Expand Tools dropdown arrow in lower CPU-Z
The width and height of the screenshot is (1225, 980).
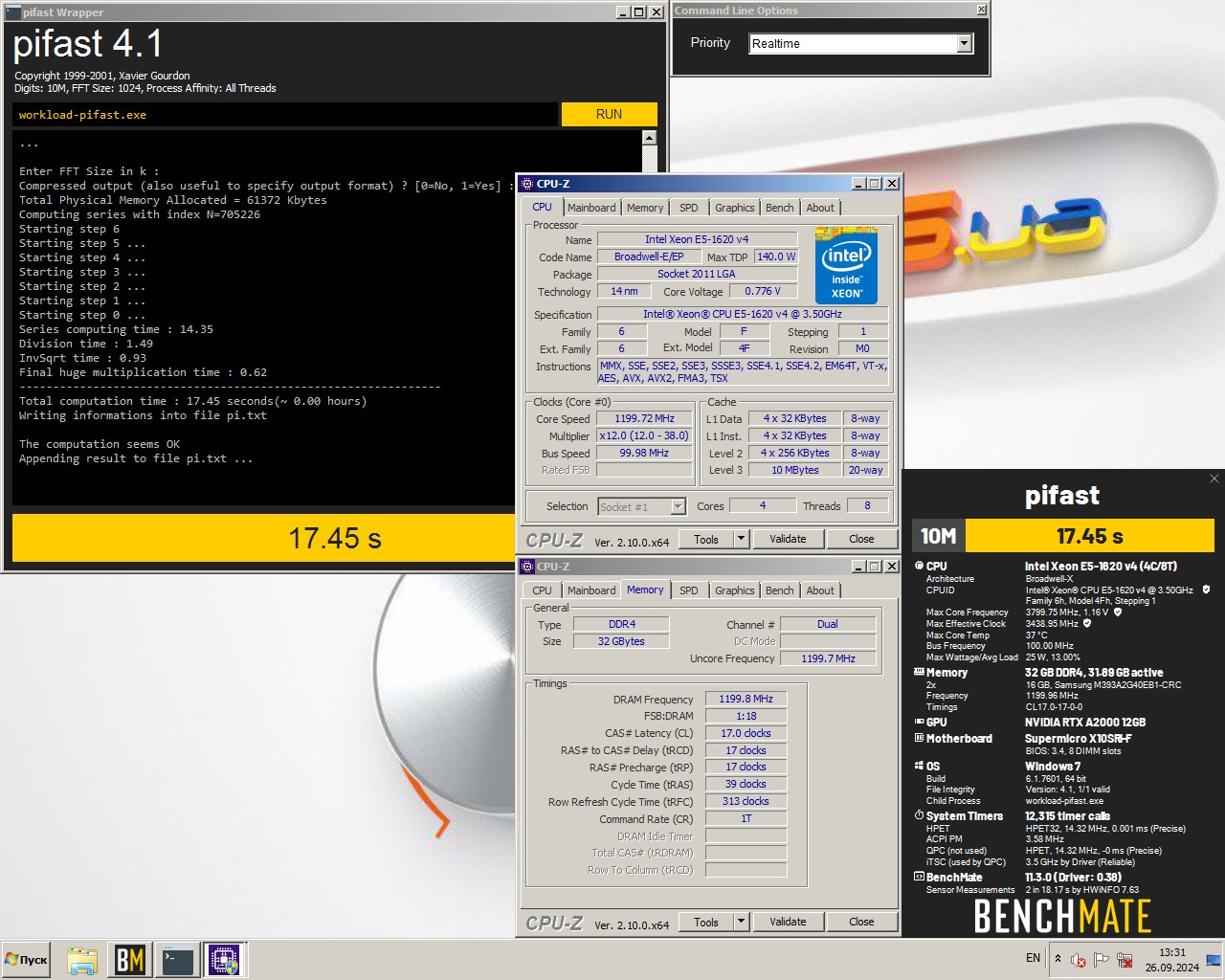pos(740,922)
